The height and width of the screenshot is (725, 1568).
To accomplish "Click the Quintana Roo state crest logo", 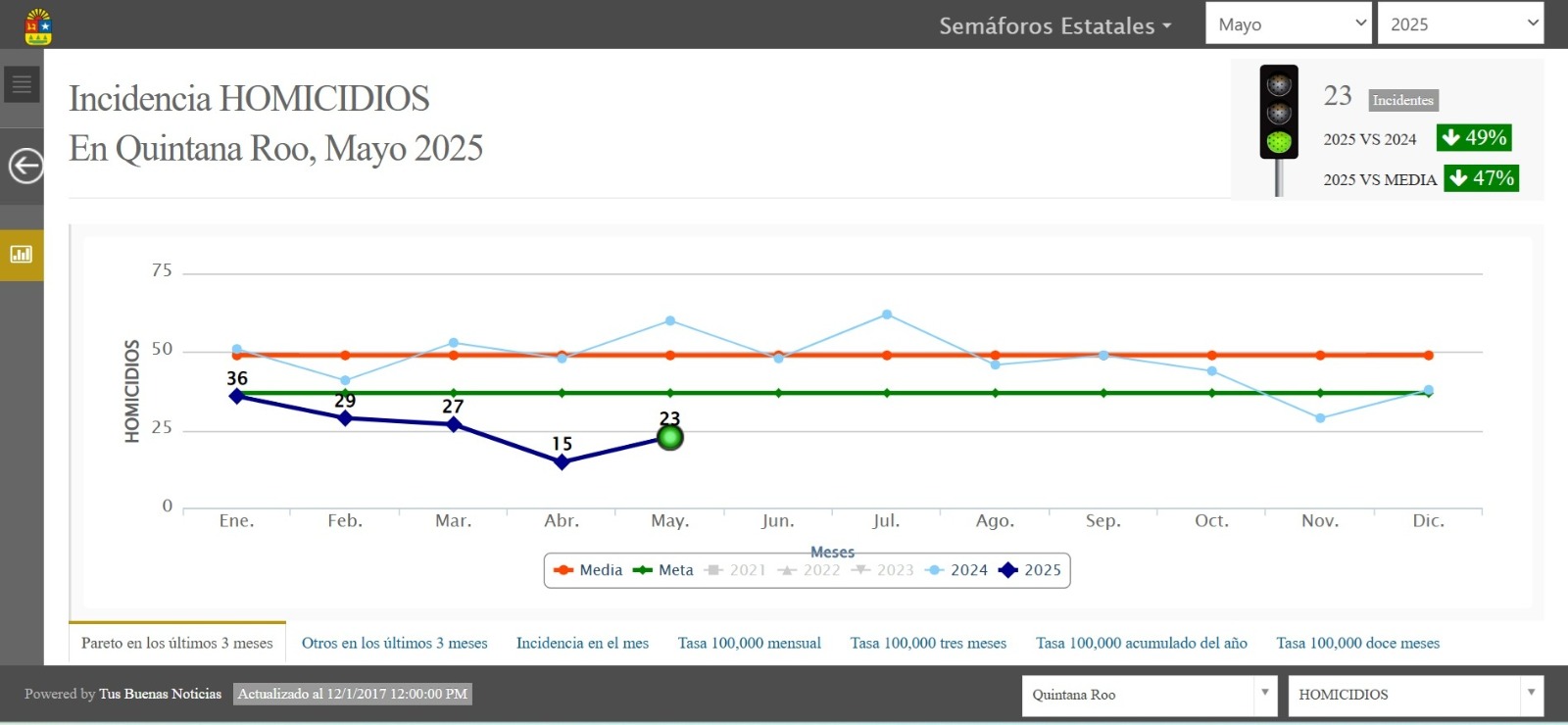I will click(38, 26).
